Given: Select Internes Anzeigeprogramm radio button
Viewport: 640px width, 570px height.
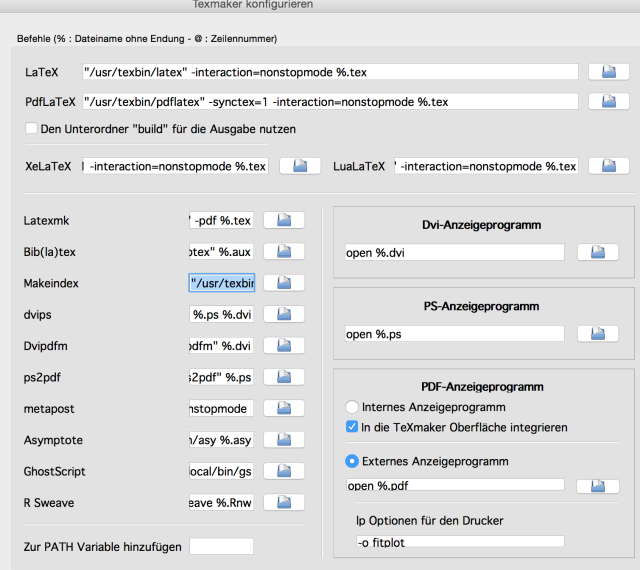Looking at the screenshot, I should 351,407.
